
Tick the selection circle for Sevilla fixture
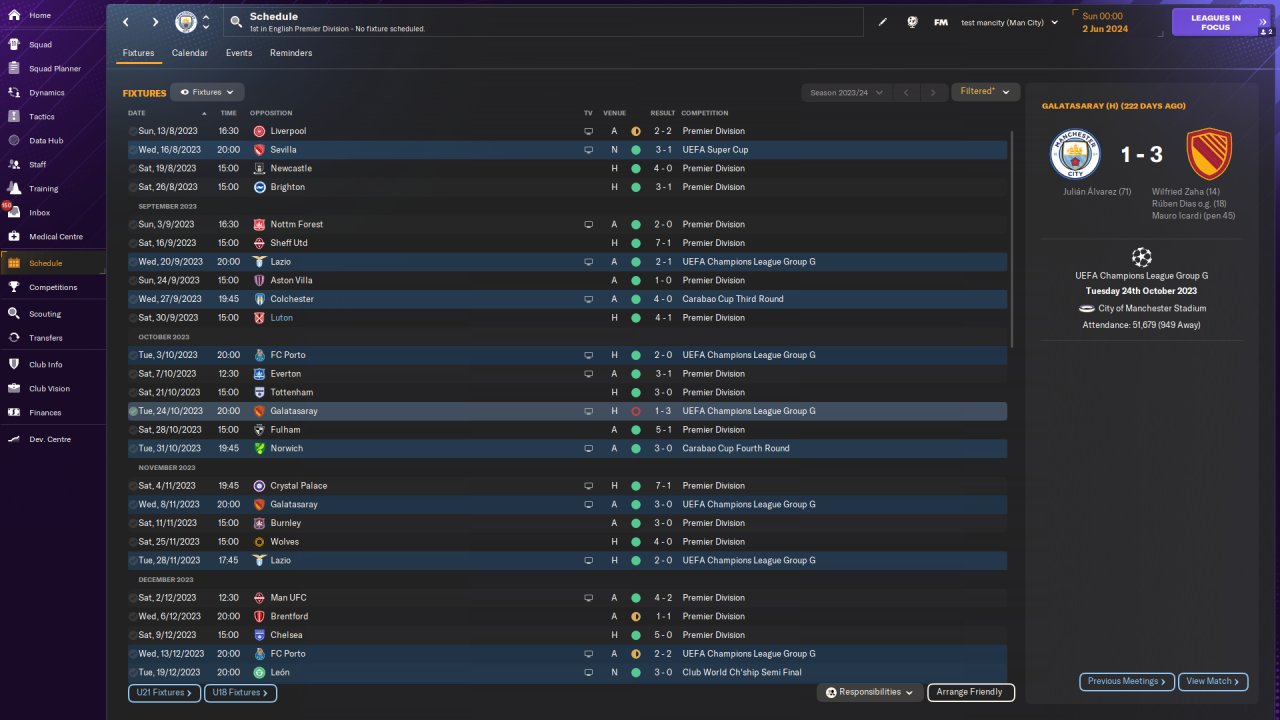click(x=133, y=150)
